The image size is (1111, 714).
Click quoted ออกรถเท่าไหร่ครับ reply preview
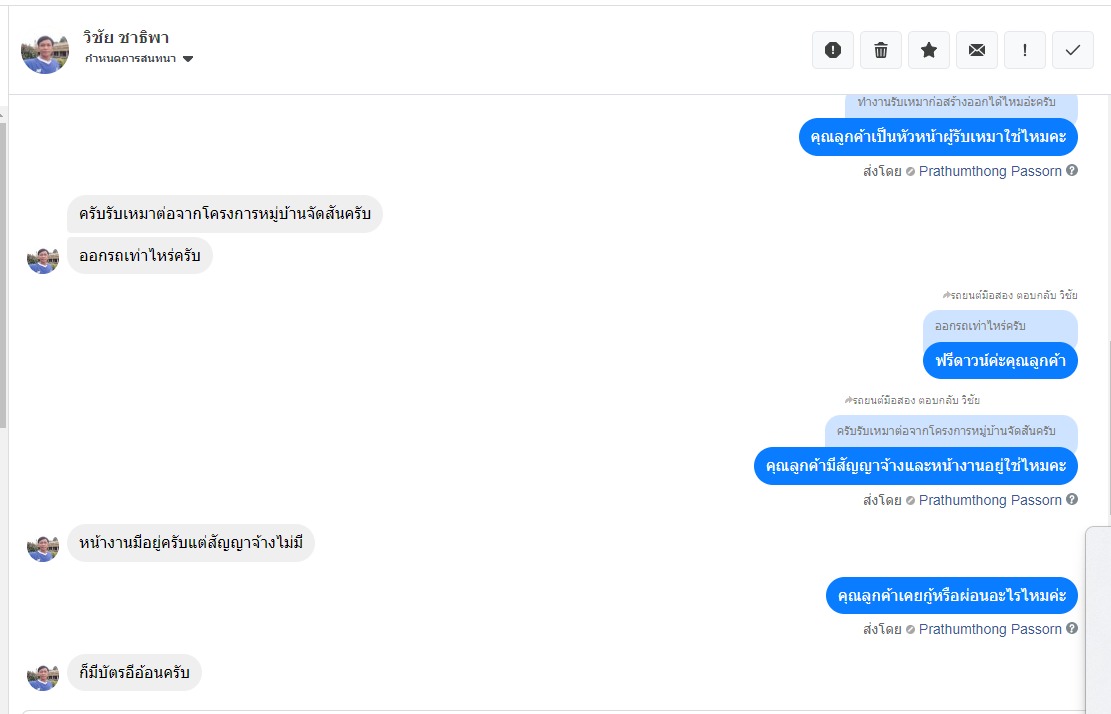tap(980, 326)
